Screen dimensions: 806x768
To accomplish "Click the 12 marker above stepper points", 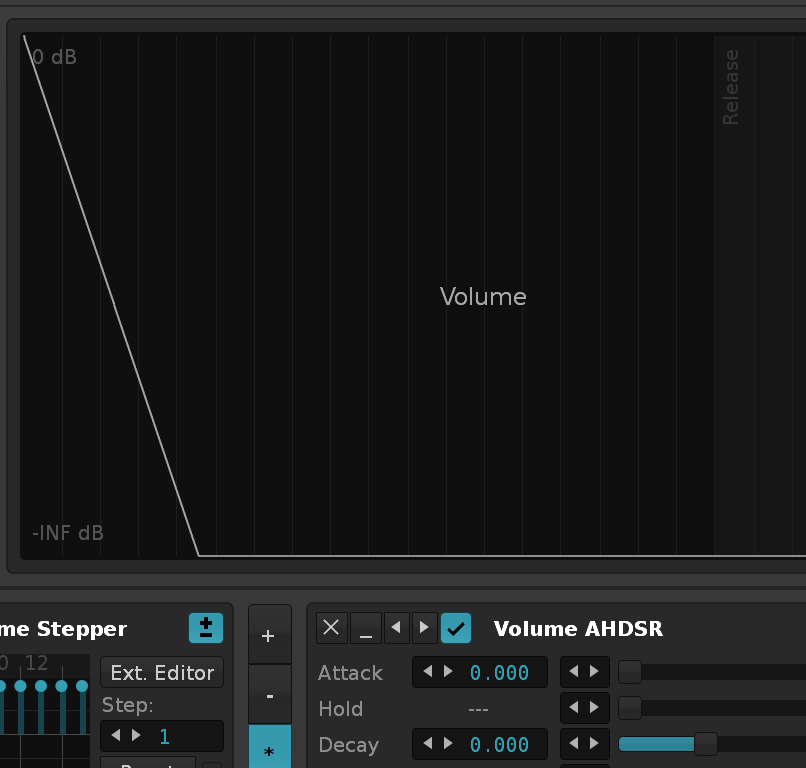I will pos(36,663).
